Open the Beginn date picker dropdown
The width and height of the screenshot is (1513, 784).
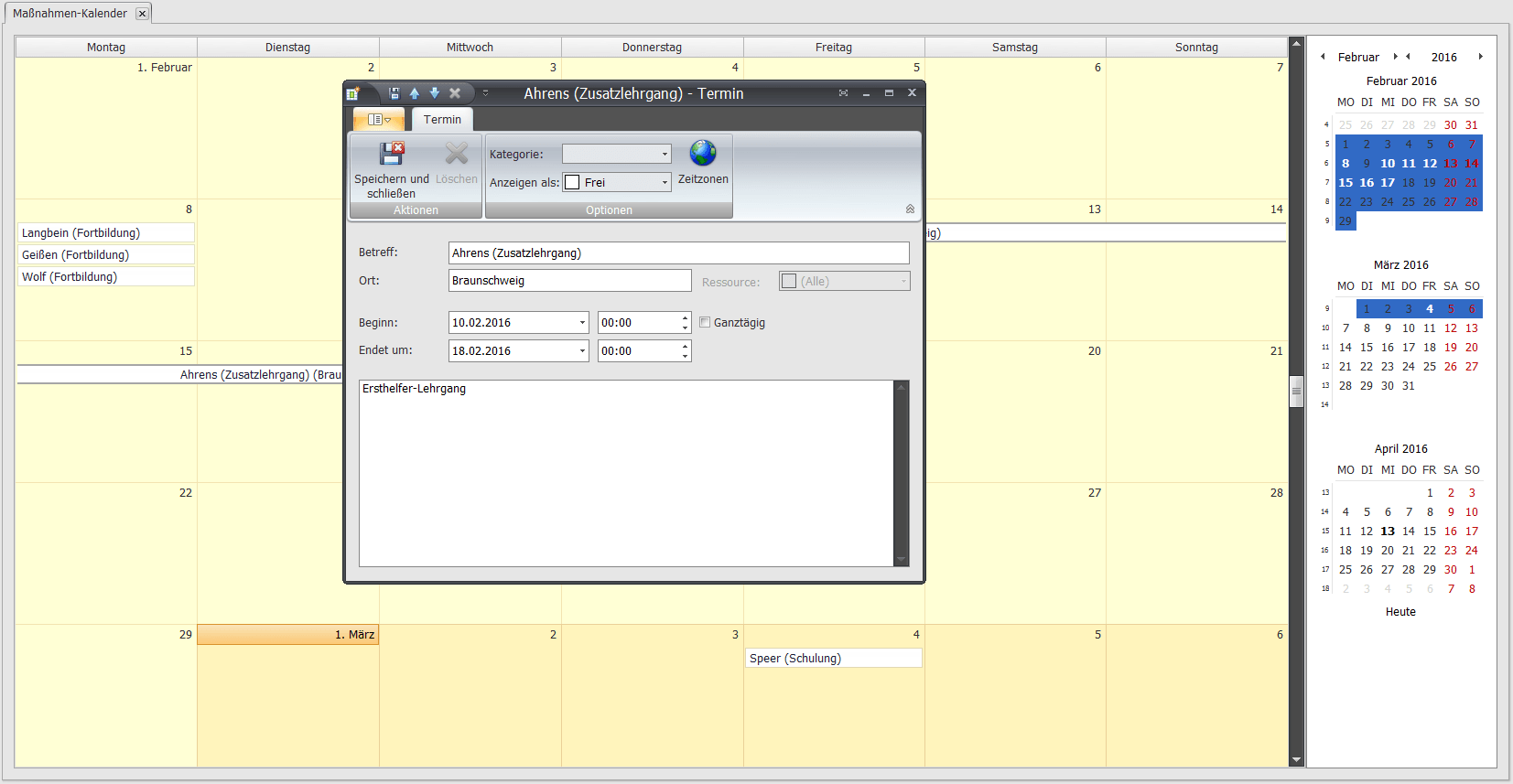coord(582,323)
